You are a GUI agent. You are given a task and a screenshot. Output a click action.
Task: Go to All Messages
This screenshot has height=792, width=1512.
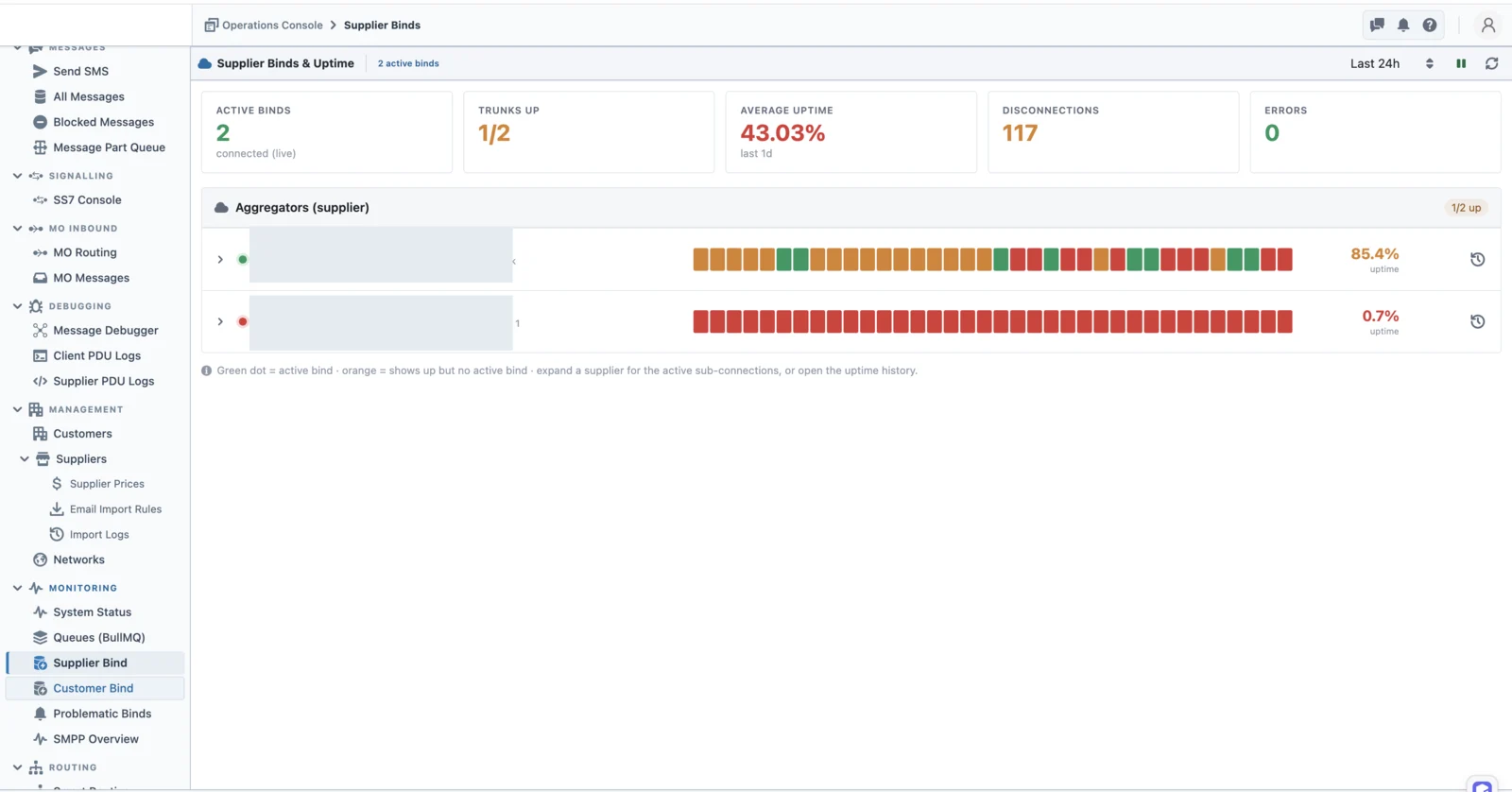click(88, 96)
